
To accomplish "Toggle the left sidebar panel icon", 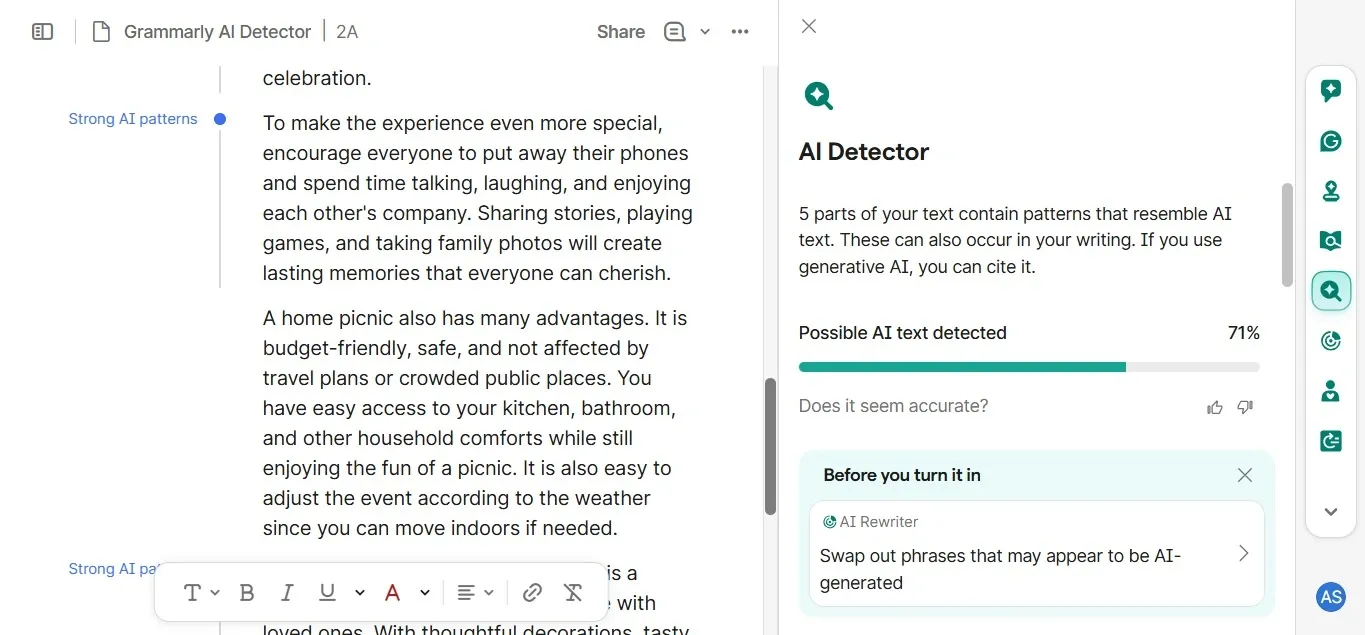I will point(42,32).
